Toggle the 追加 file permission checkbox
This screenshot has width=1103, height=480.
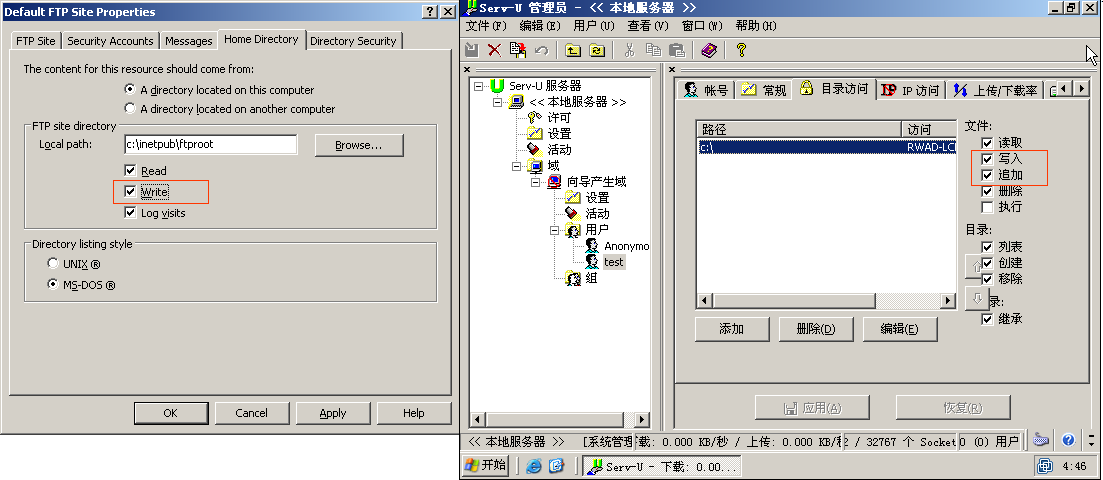(x=987, y=175)
